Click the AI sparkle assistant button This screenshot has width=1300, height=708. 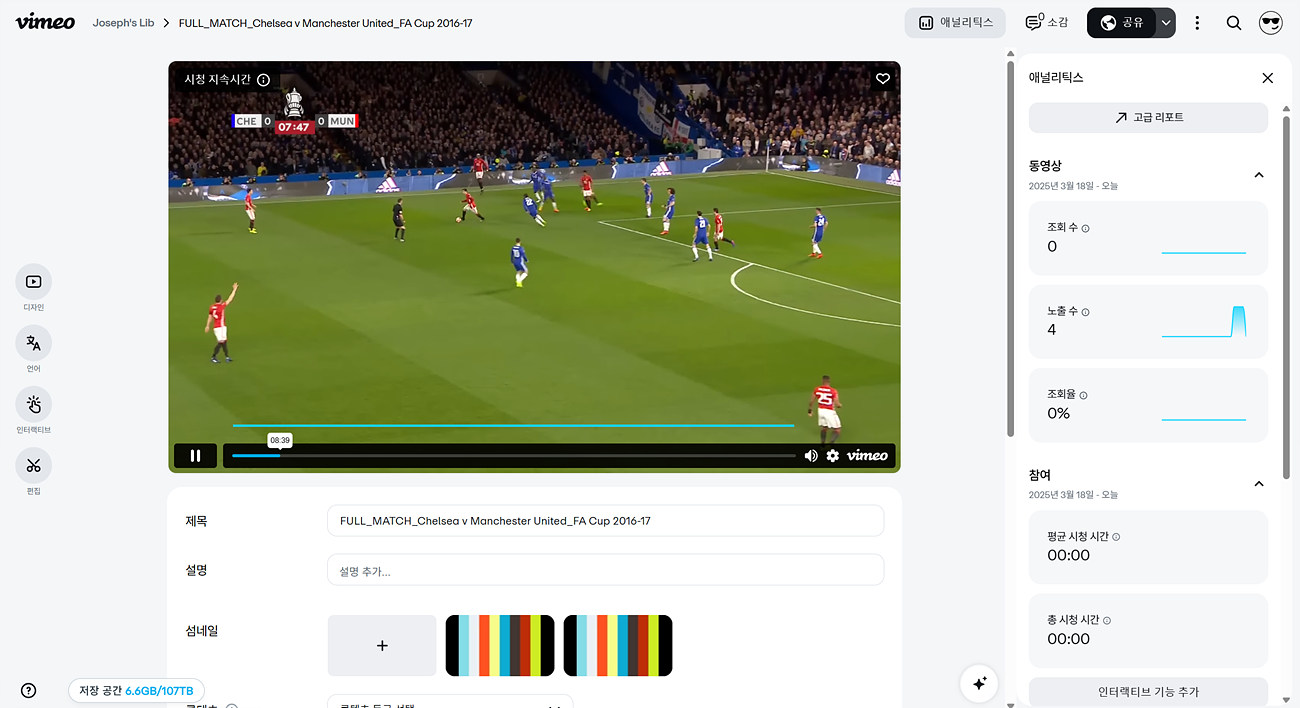click(x=979, y=683)
